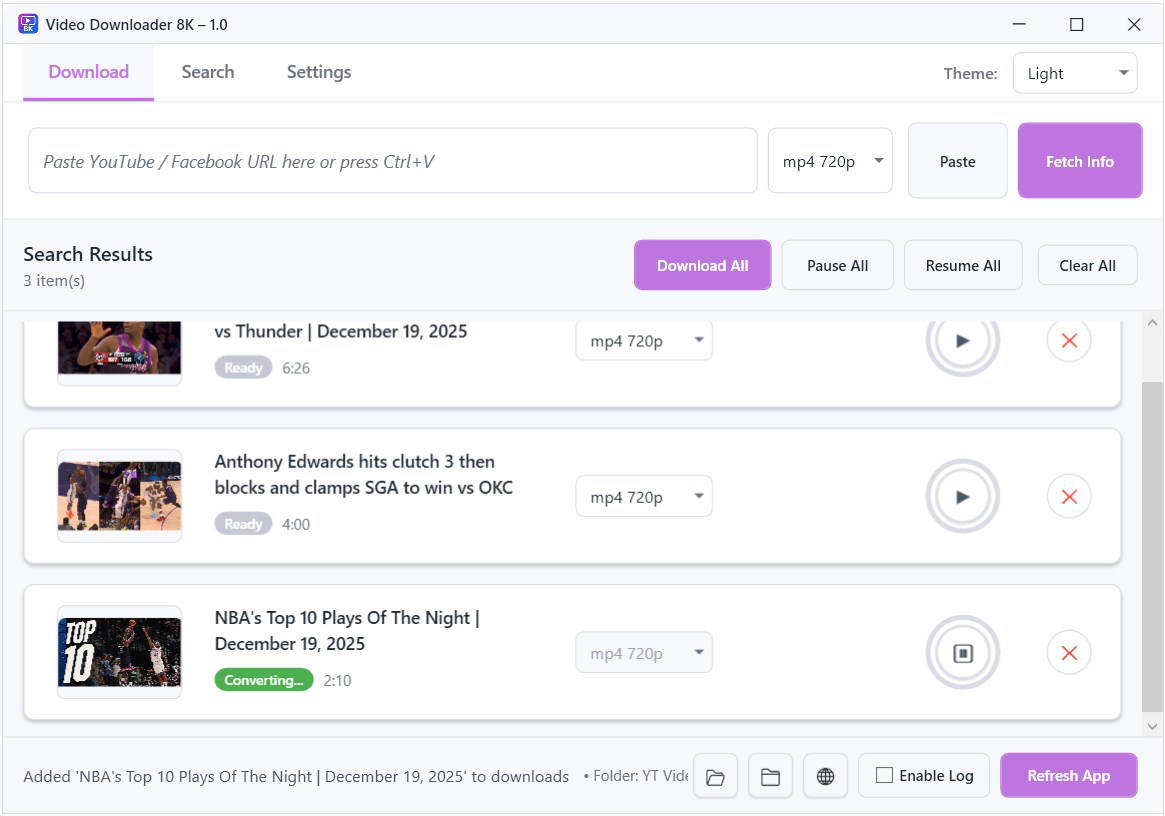The height and width of the screenshot is (816, 1165).
Task: Open format dropdown for Anthony Edwards video
Action: pos(643,496)
